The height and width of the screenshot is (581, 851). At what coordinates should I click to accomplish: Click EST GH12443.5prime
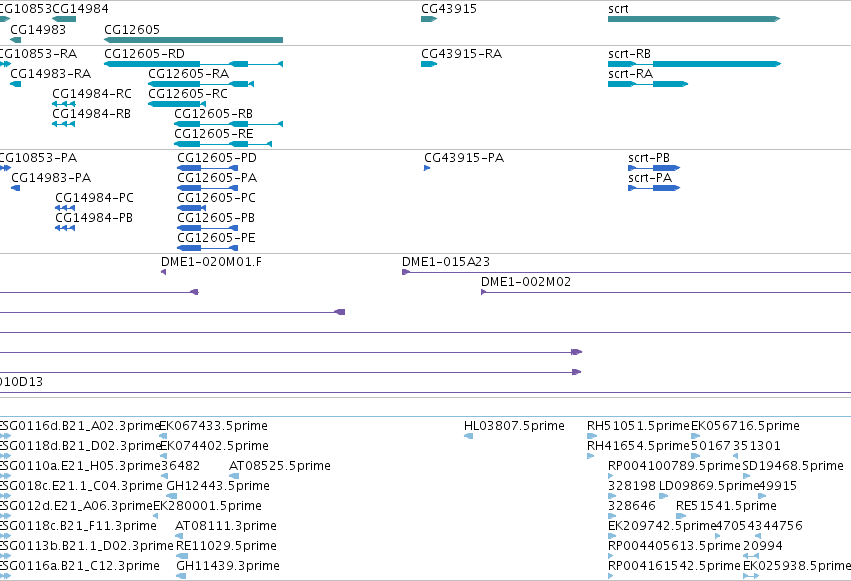218,486
